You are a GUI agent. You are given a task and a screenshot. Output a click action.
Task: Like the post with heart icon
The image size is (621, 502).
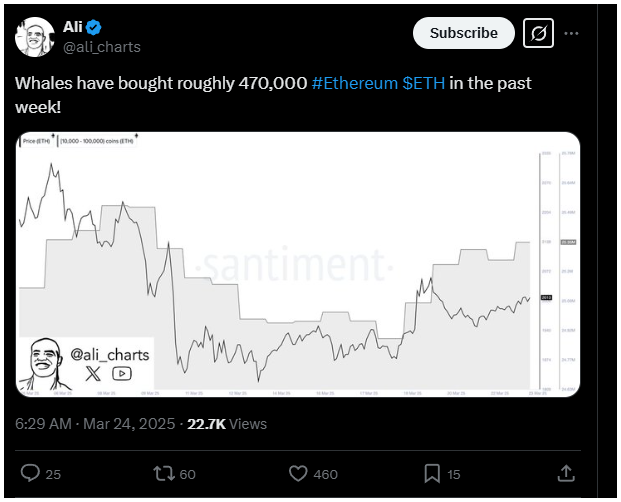(x=298, y=473)
